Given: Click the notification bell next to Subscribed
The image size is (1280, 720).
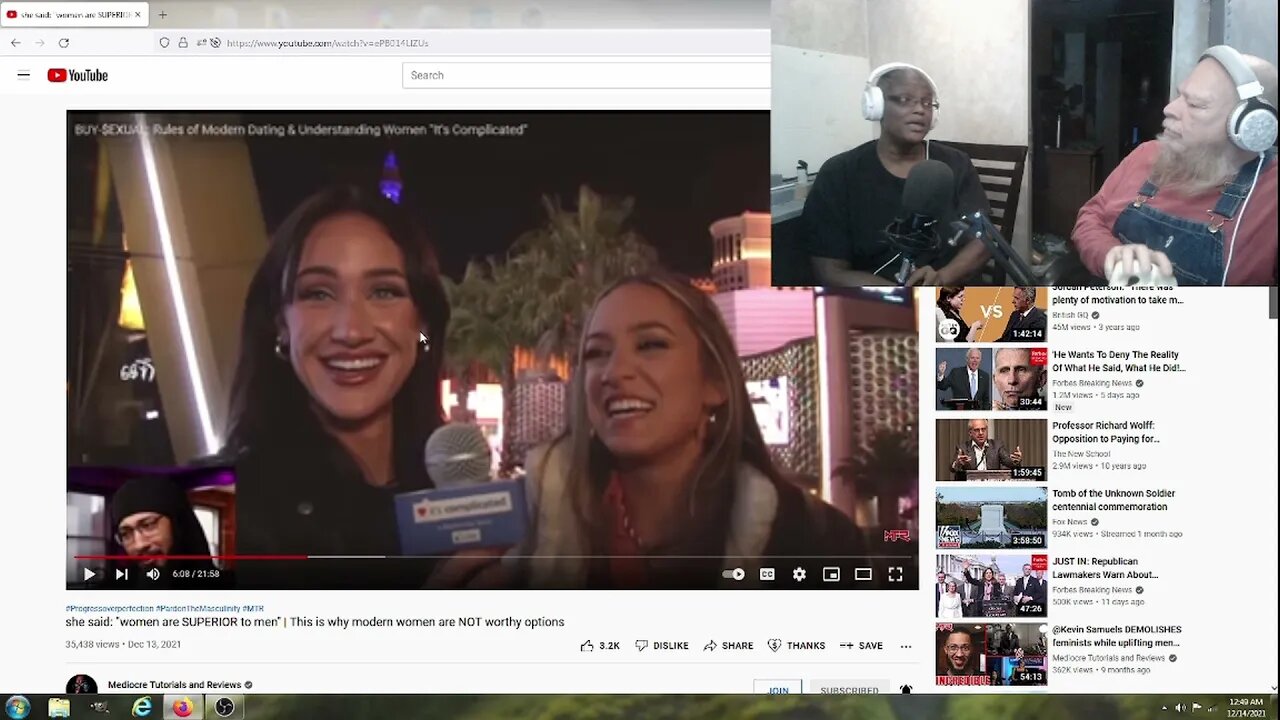Looking at the screenshot, I should pyautogui.click(x=906, y=689).
